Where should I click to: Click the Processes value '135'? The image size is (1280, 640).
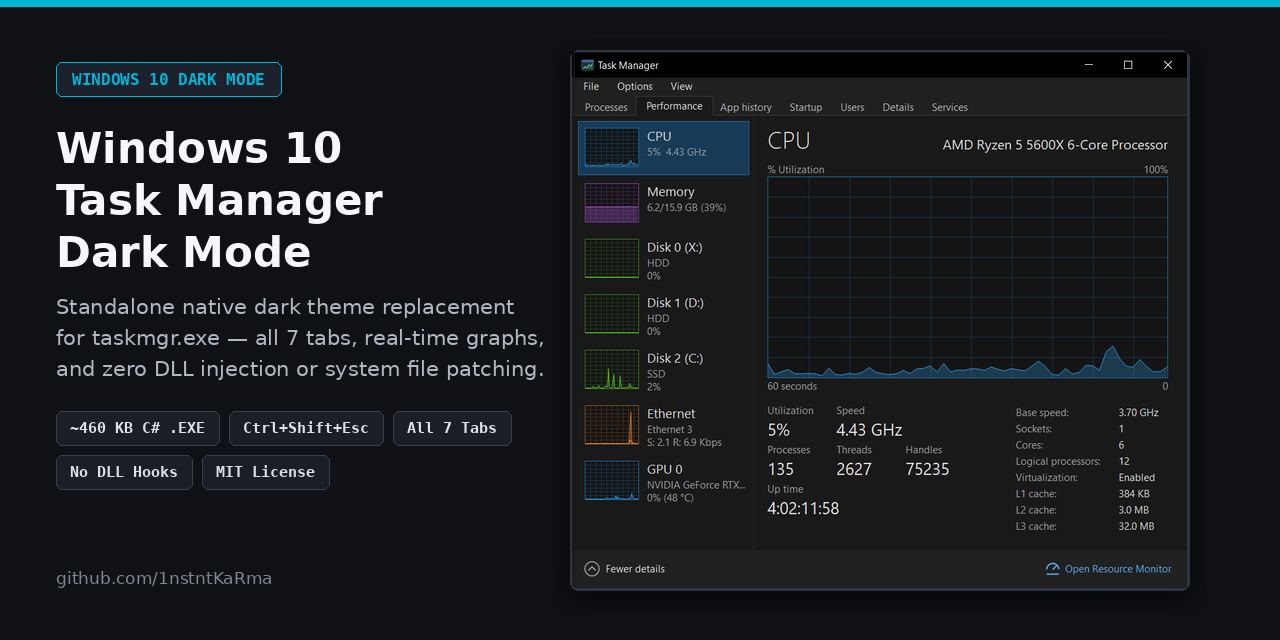pyautogui.click(x=780, y=469)
